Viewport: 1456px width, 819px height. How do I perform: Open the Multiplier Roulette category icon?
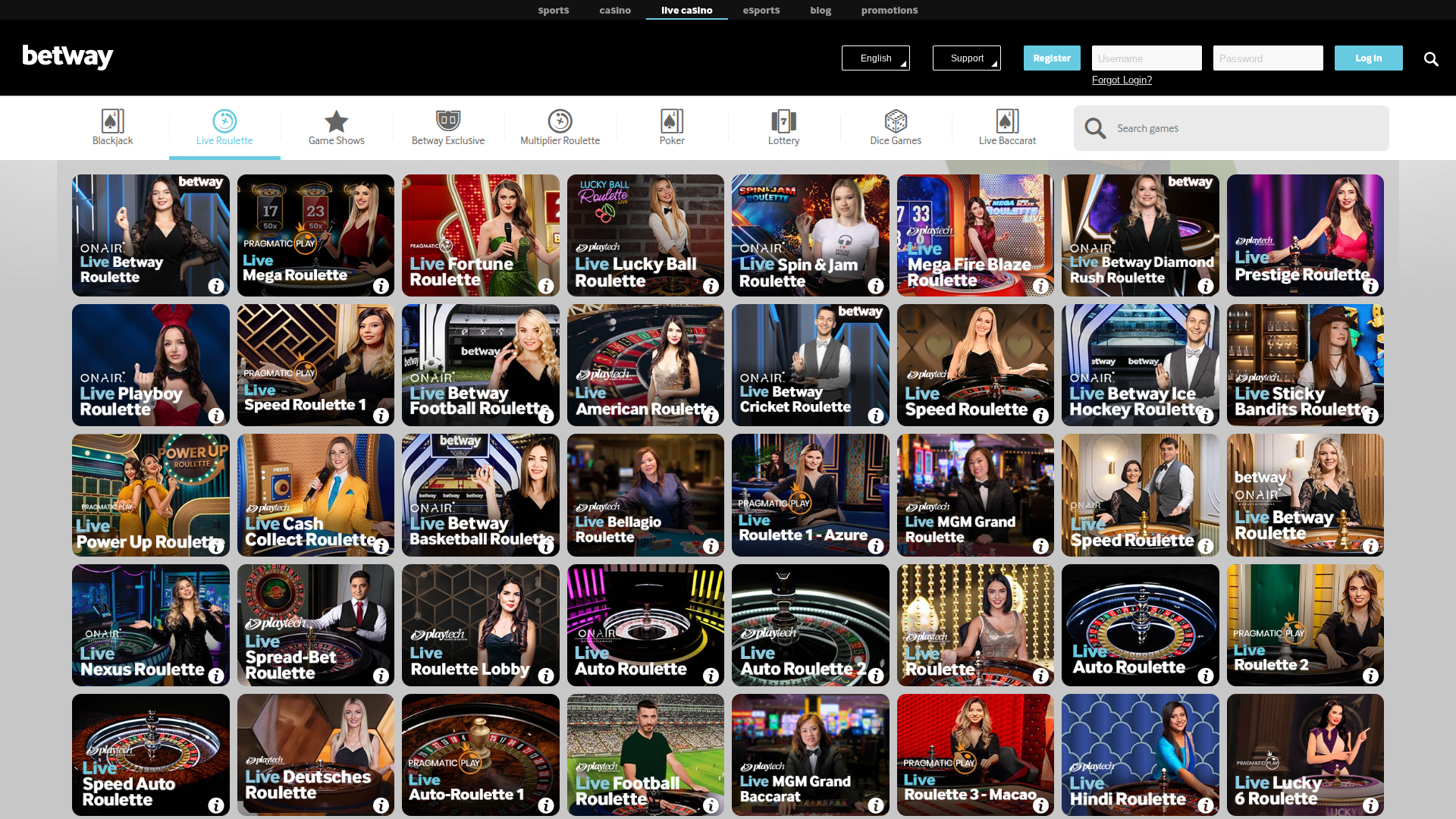point(560,121)
